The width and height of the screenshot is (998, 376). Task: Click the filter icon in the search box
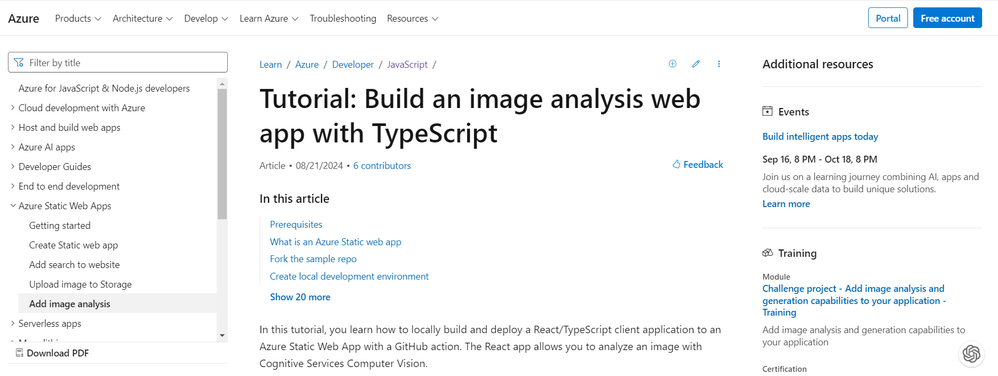pos(19,62)
